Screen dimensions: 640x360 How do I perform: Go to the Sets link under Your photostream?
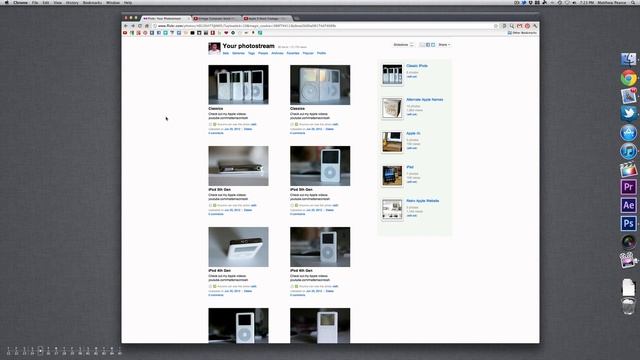click(x=226, y=53)
